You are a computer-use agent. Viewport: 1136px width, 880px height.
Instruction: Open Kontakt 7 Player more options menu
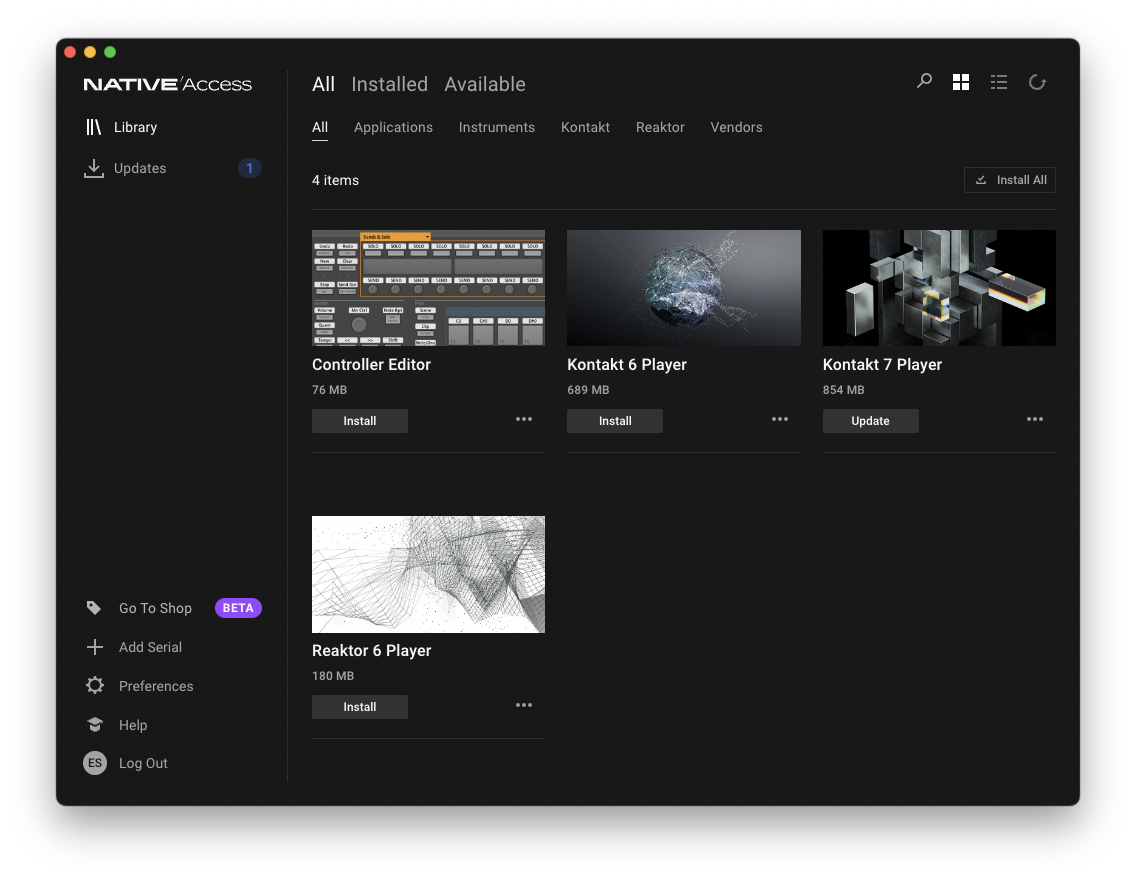pos(1035,419)
